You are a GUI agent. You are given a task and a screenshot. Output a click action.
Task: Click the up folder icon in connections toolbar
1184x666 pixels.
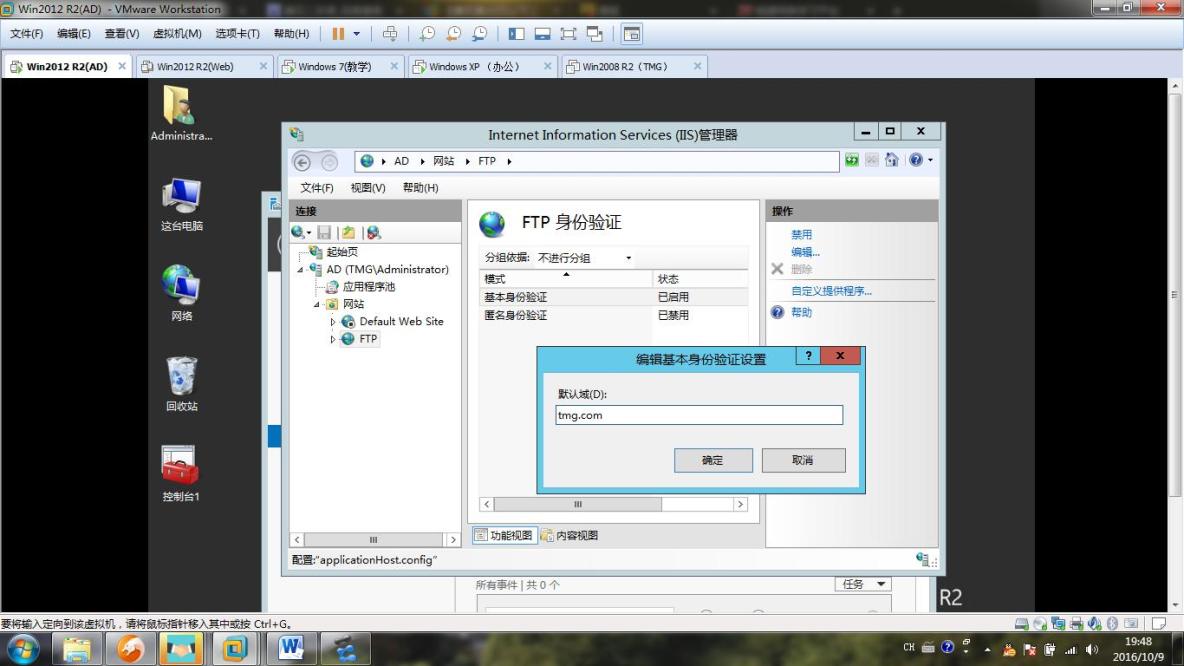tap(348, 233)
